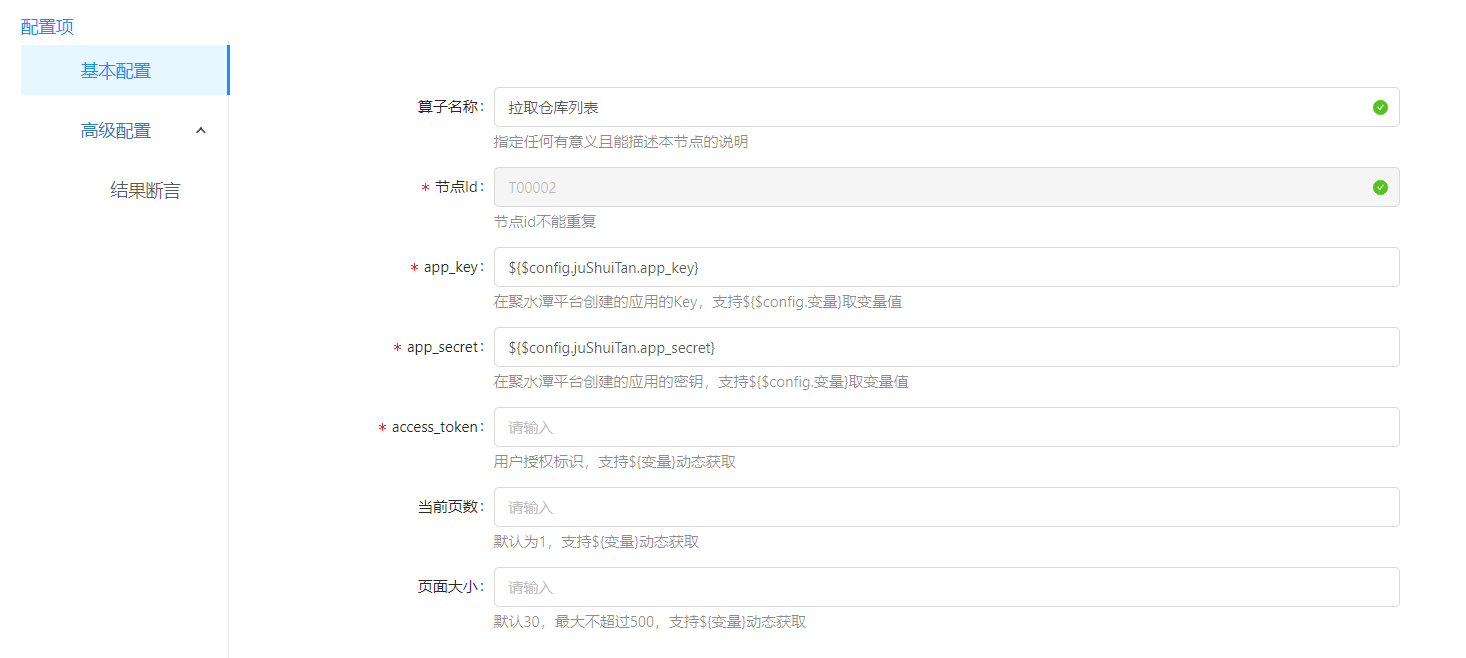1466x658 pixels.
Task: Select the 高级配置 menu item
Action: point(116,130)
